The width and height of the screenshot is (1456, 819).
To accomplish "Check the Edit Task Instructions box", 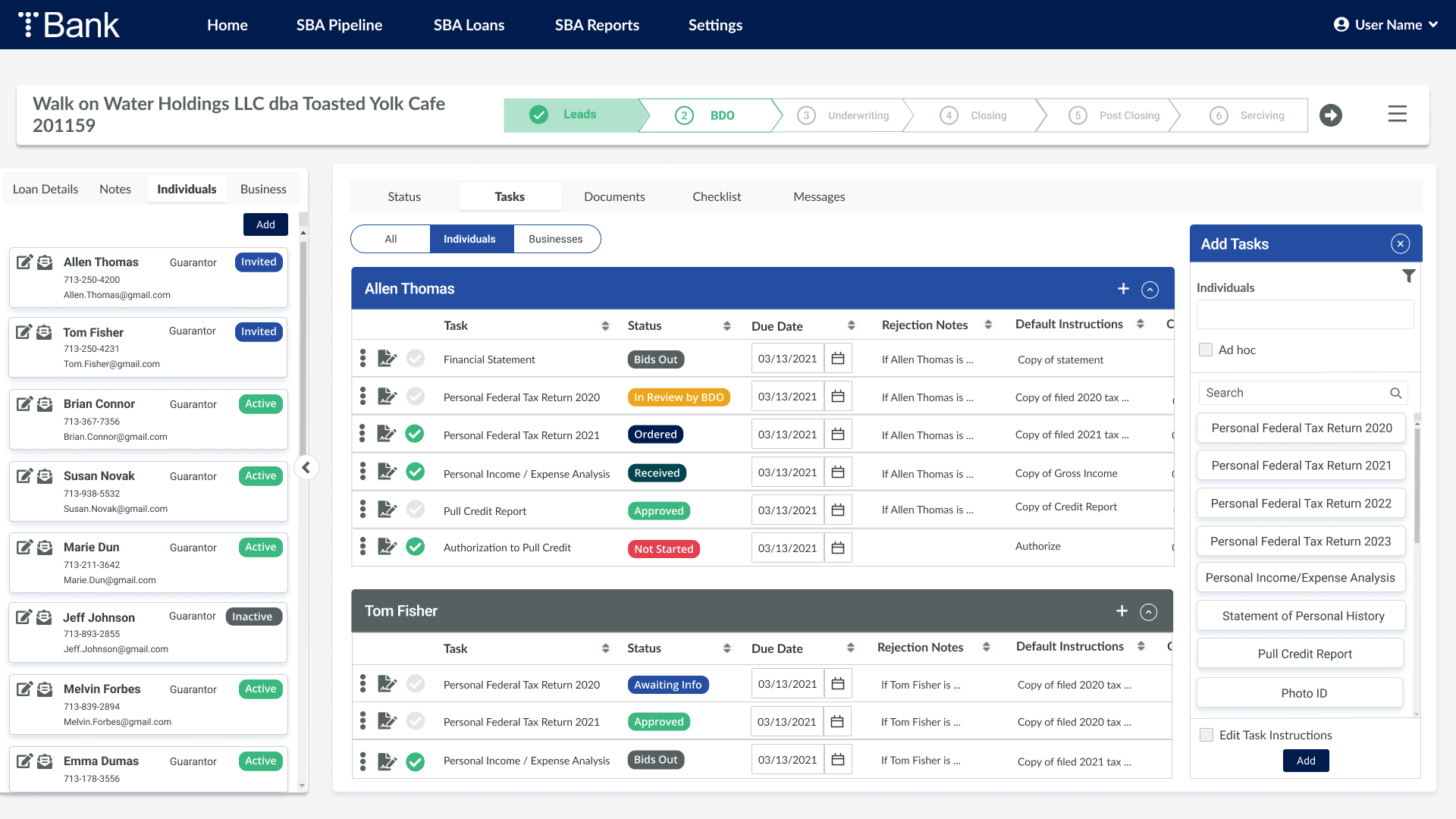I will 1207,735.
